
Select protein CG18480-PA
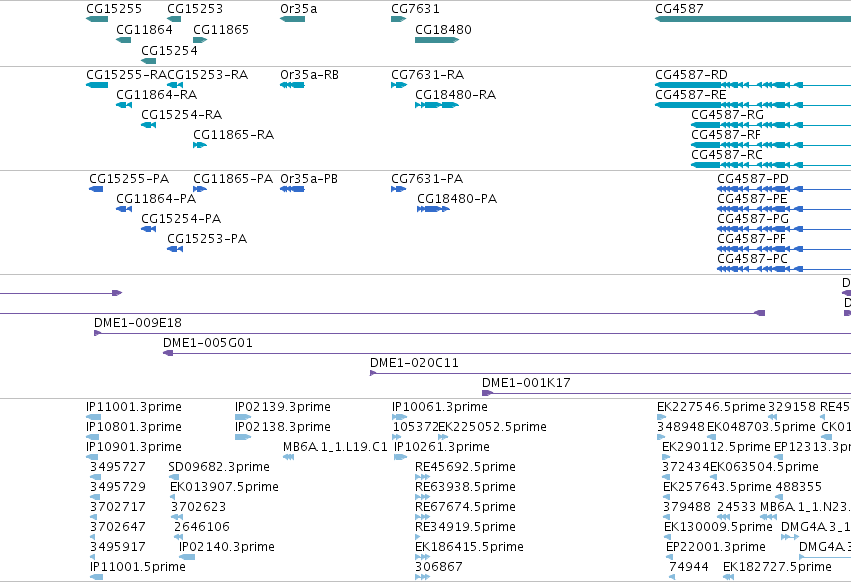click(434, 209)
